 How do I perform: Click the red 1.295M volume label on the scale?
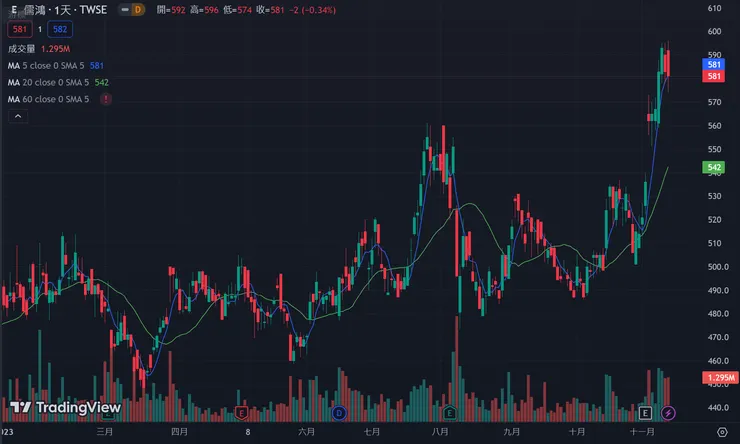(721, 377)
